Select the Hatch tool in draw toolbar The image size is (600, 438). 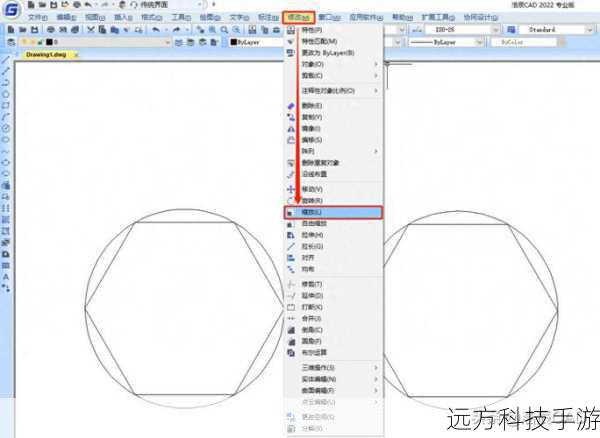click(x=6, y=220)
